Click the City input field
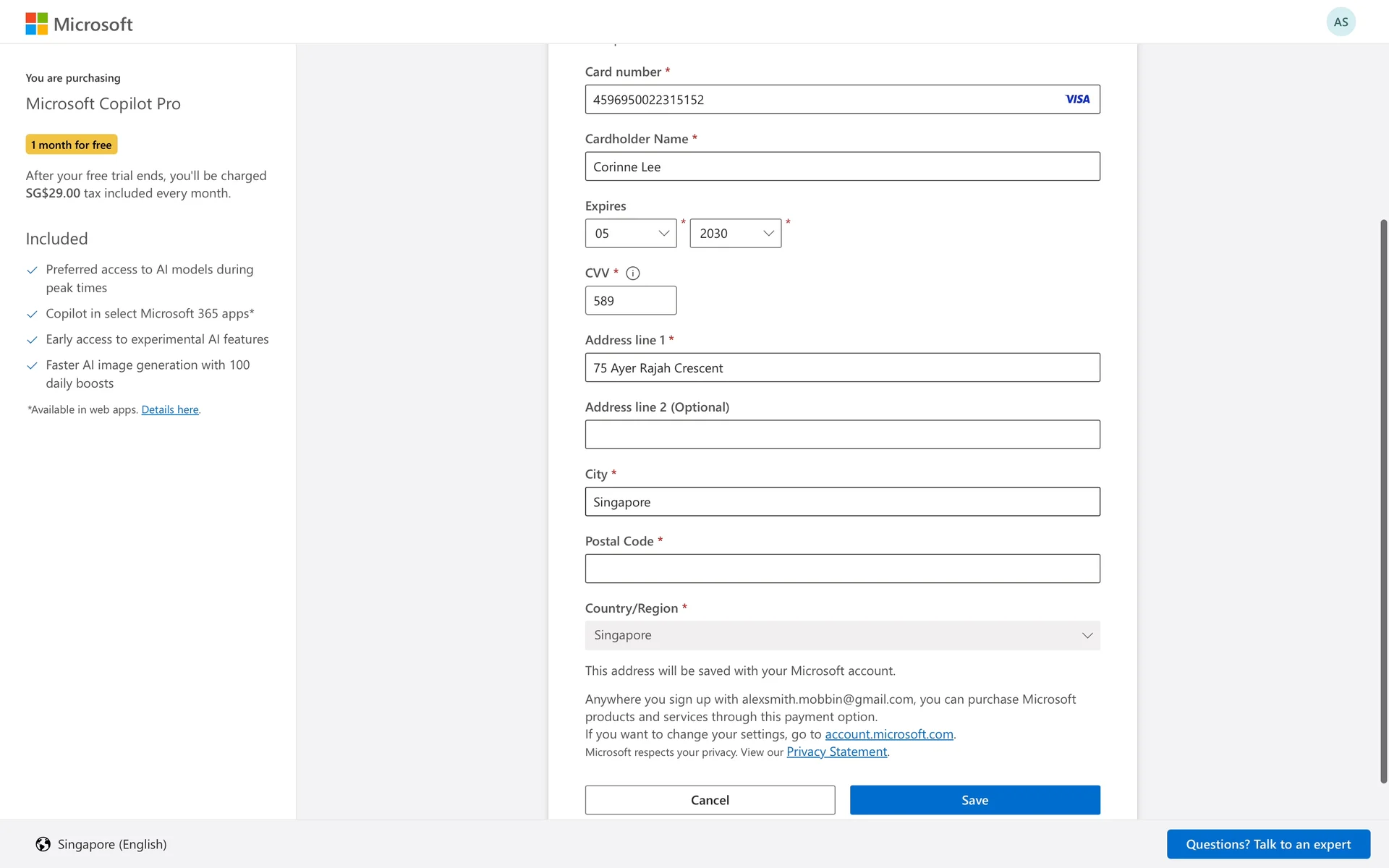This screenshot has height=868, width=1389. [842, 502]
